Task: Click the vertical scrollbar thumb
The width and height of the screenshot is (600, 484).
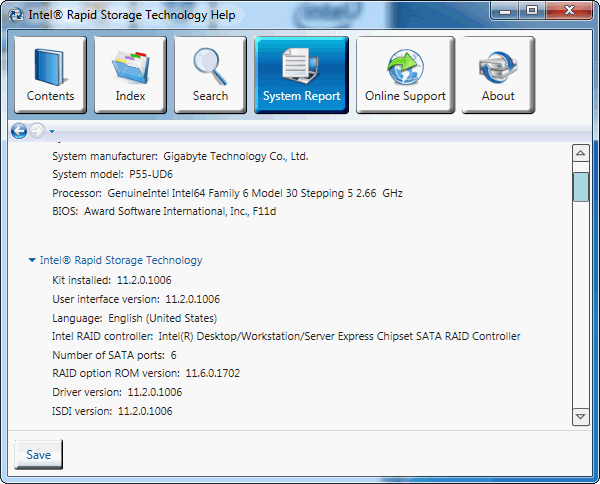Action: click(580, 187)
